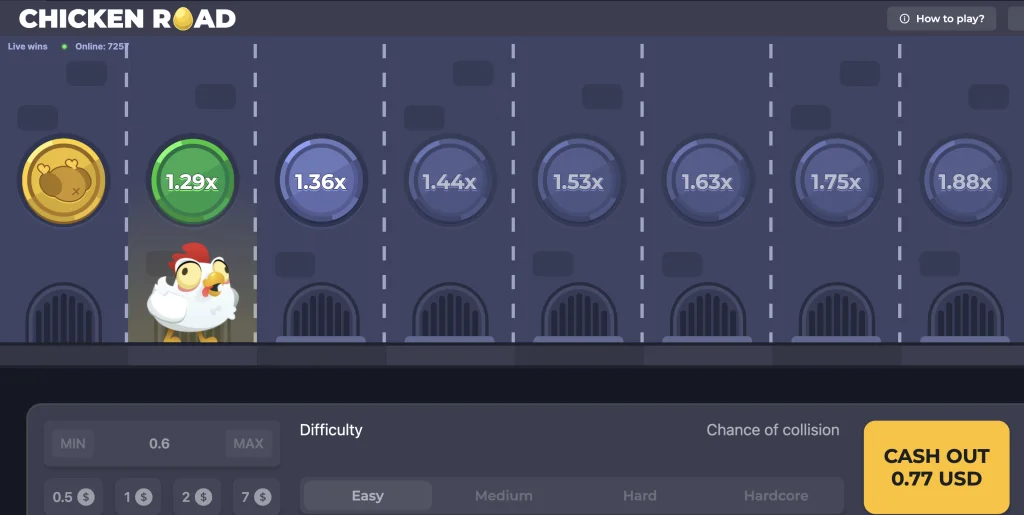Click the Difficulty heading
Screen dimensions: 1024x515
331,430
